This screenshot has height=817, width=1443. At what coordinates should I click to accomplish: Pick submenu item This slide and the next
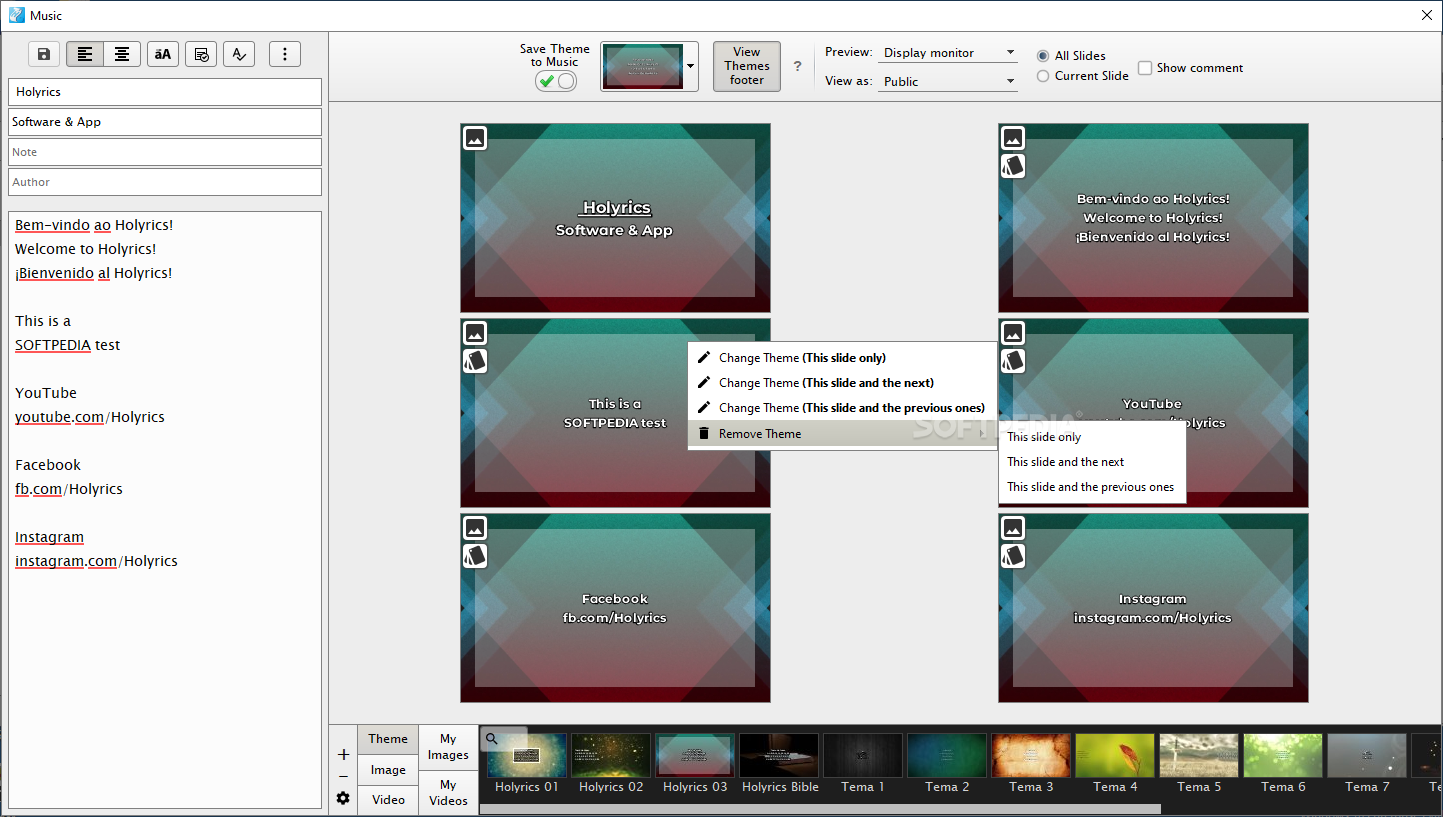(1092, 462)
